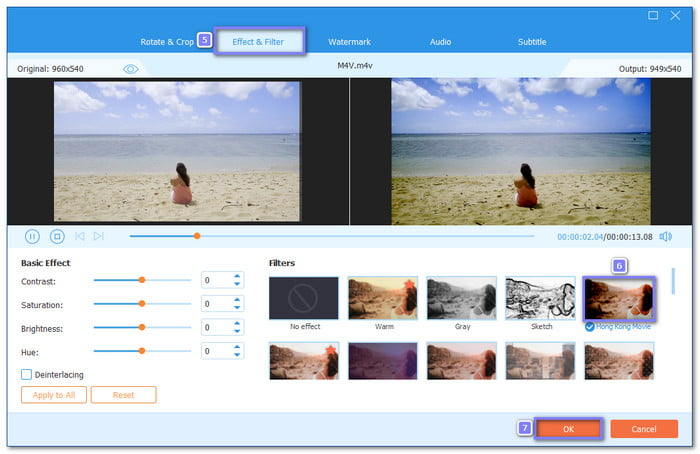Screen dimensions: 700x454
Task: Mute the volume speaker icon
Action: coord(665,237)
